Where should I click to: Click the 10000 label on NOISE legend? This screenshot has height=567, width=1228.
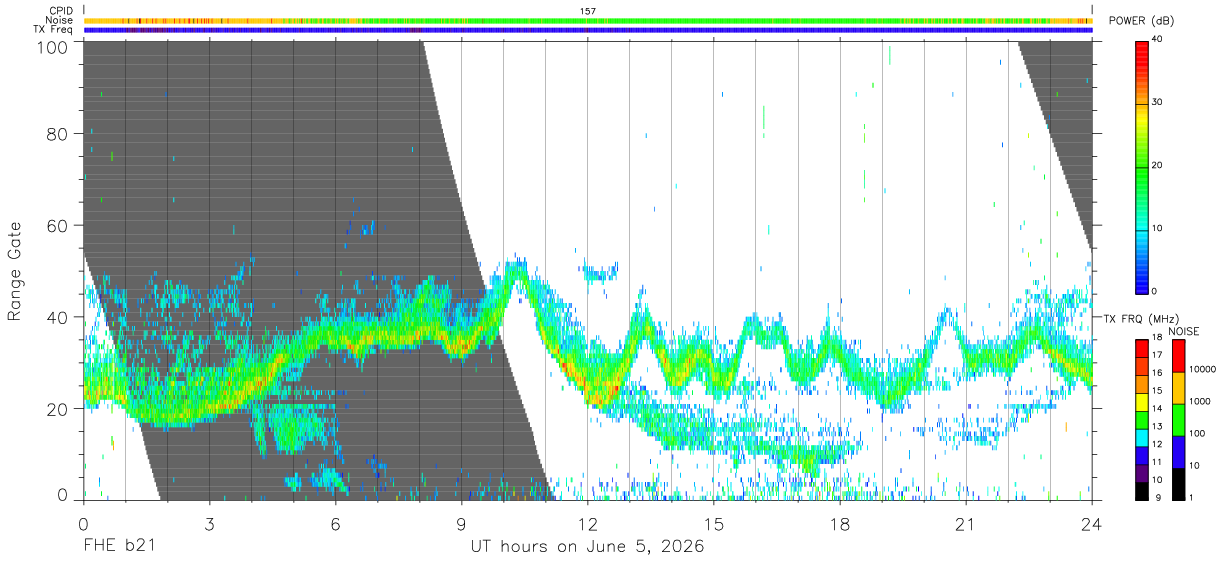tap(1203, 369)
